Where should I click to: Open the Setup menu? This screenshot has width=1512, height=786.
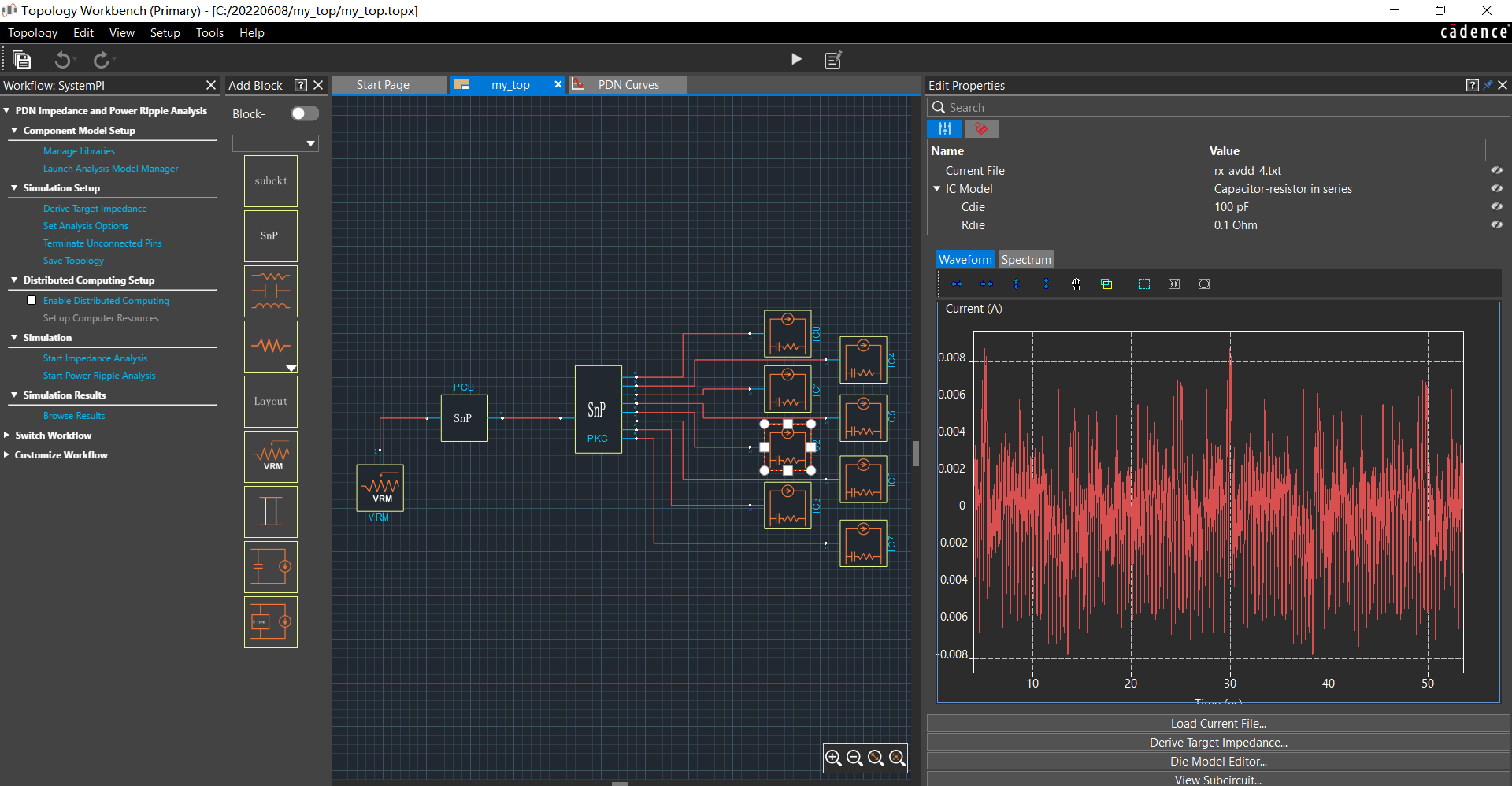(x=165, y=33)
